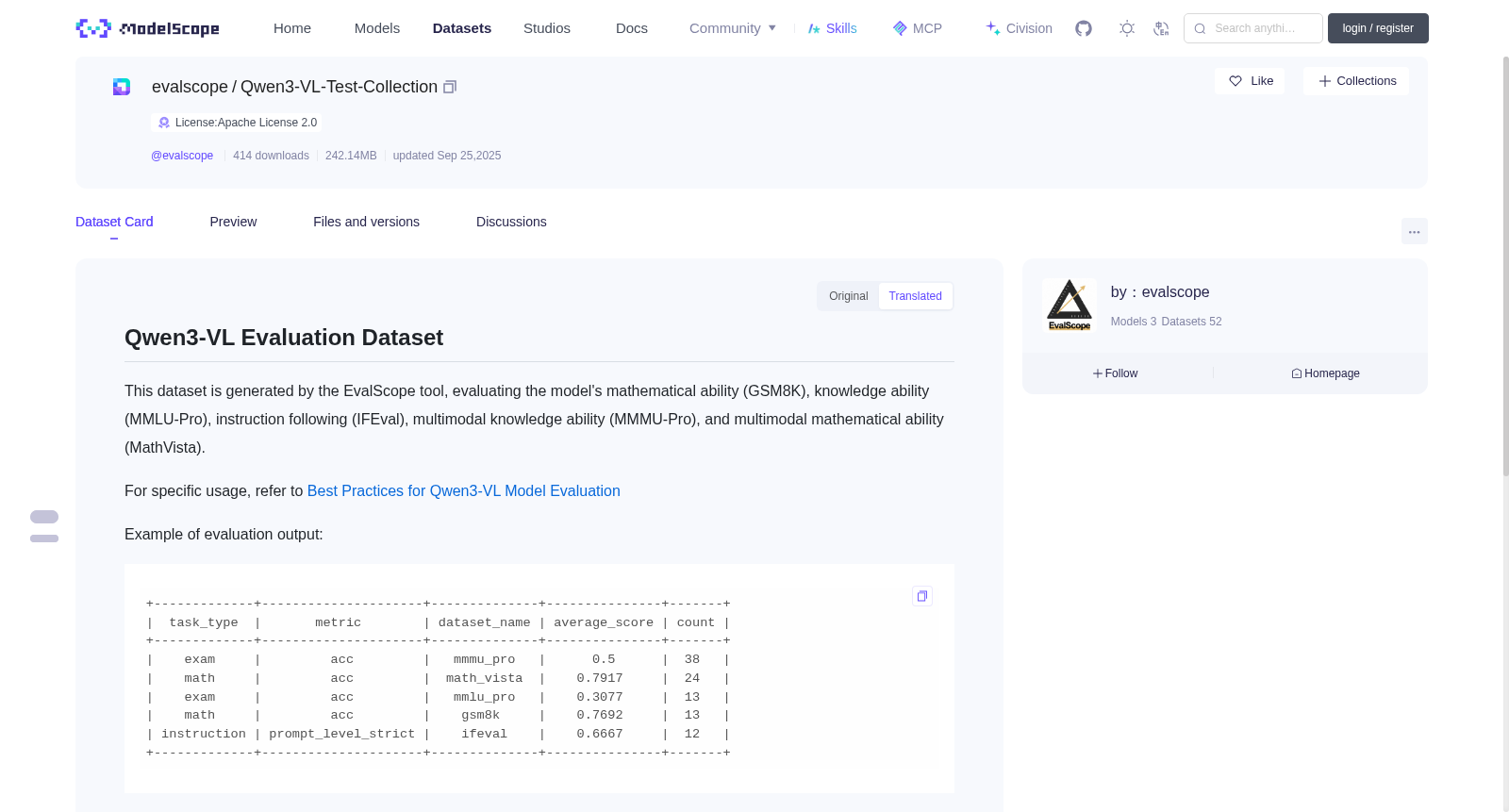
Task: Follow the evalscope organization
Action: (1115, 373)
